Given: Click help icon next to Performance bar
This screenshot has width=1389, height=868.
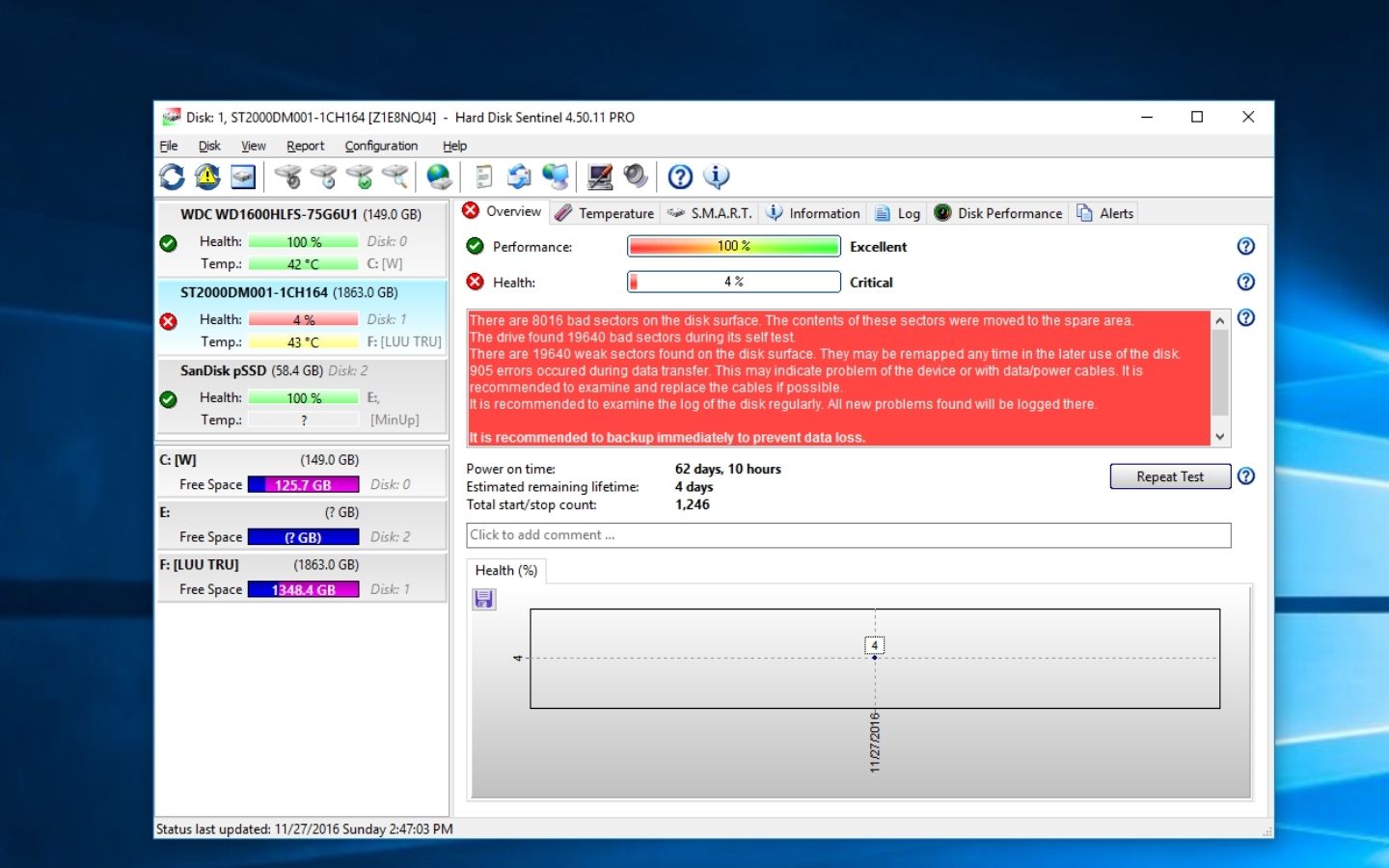Looking at the screenshot, I should [1245, 247].
